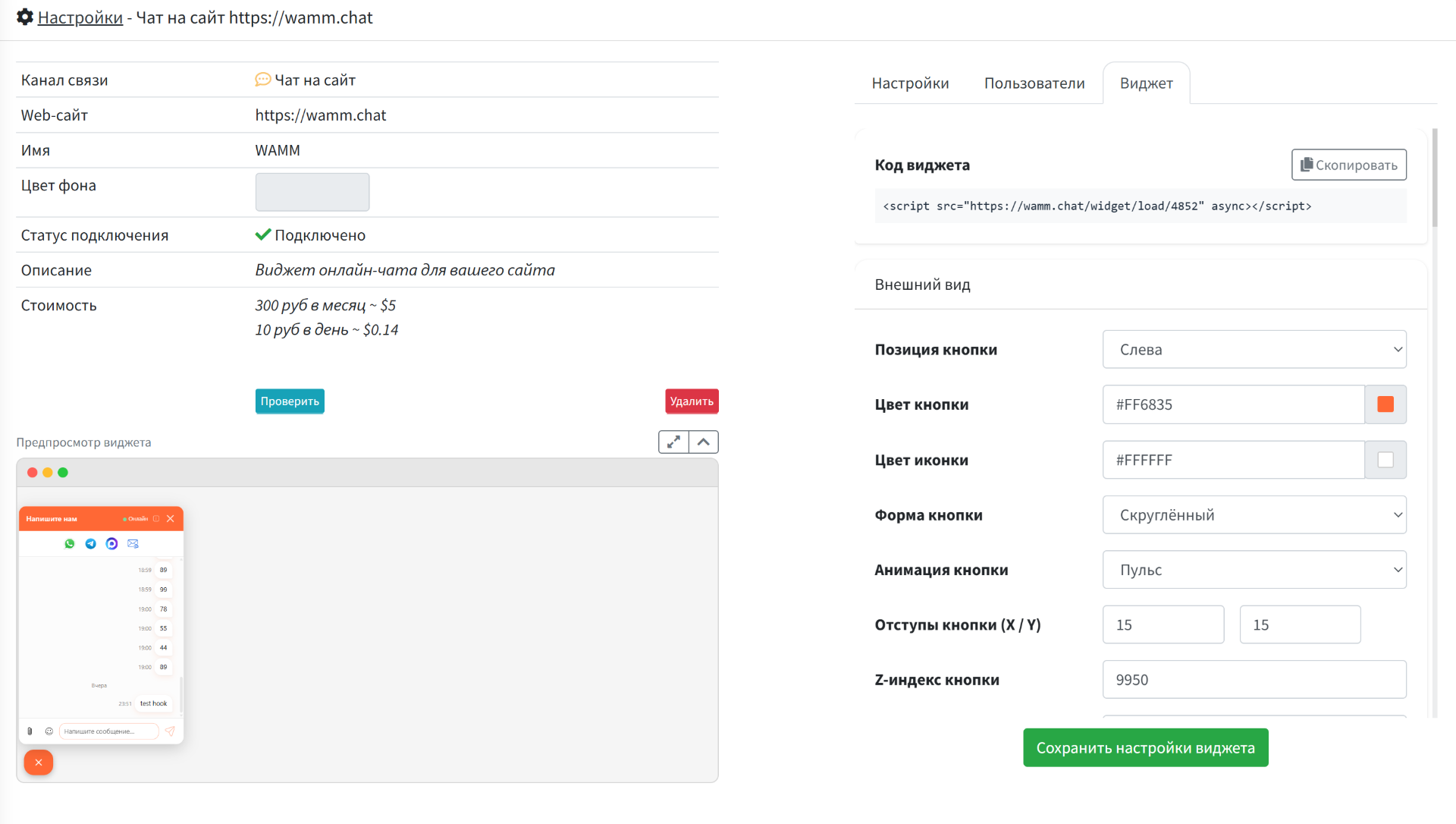Viewport: 1456px width, 824px height.
Task: Click the settings gear icon in the header
Action: click(x=25, y=17)
